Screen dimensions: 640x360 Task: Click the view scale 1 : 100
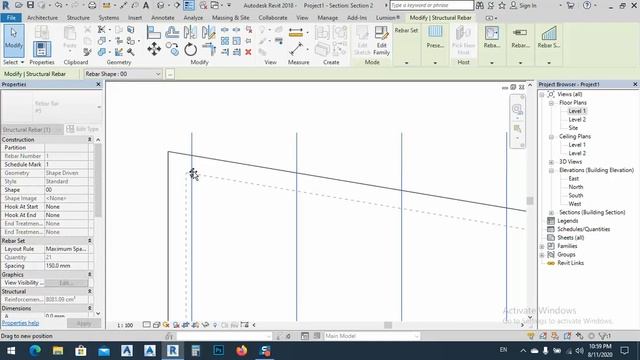point(125,325)
